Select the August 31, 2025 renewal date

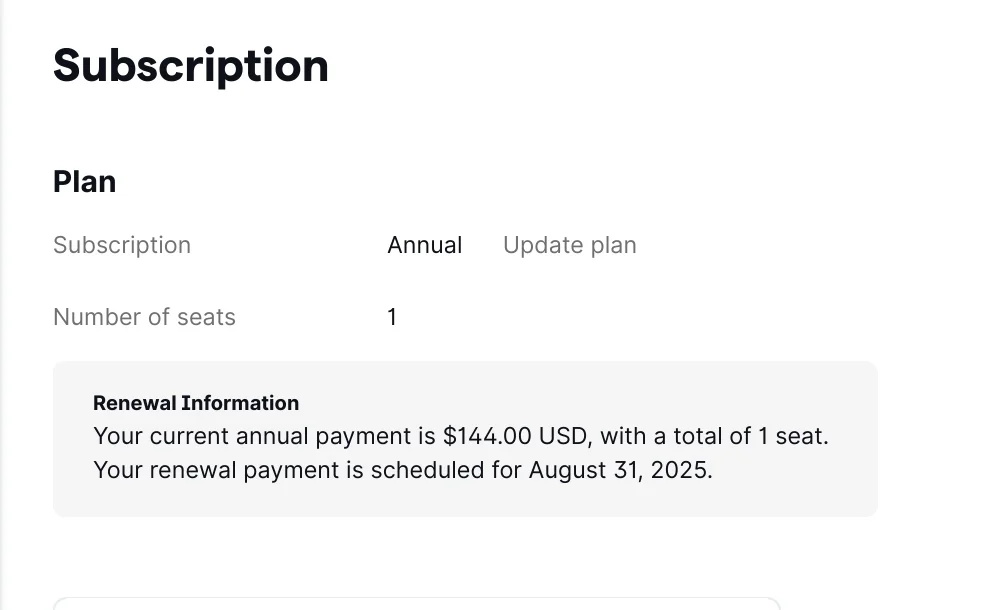pos(621,470)
